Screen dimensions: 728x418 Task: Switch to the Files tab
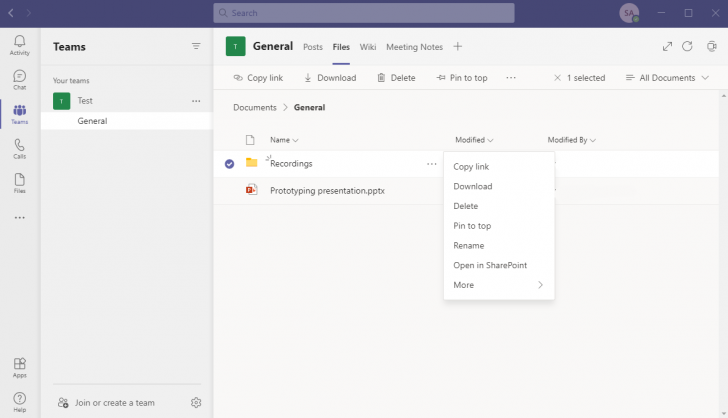point(341,47)
